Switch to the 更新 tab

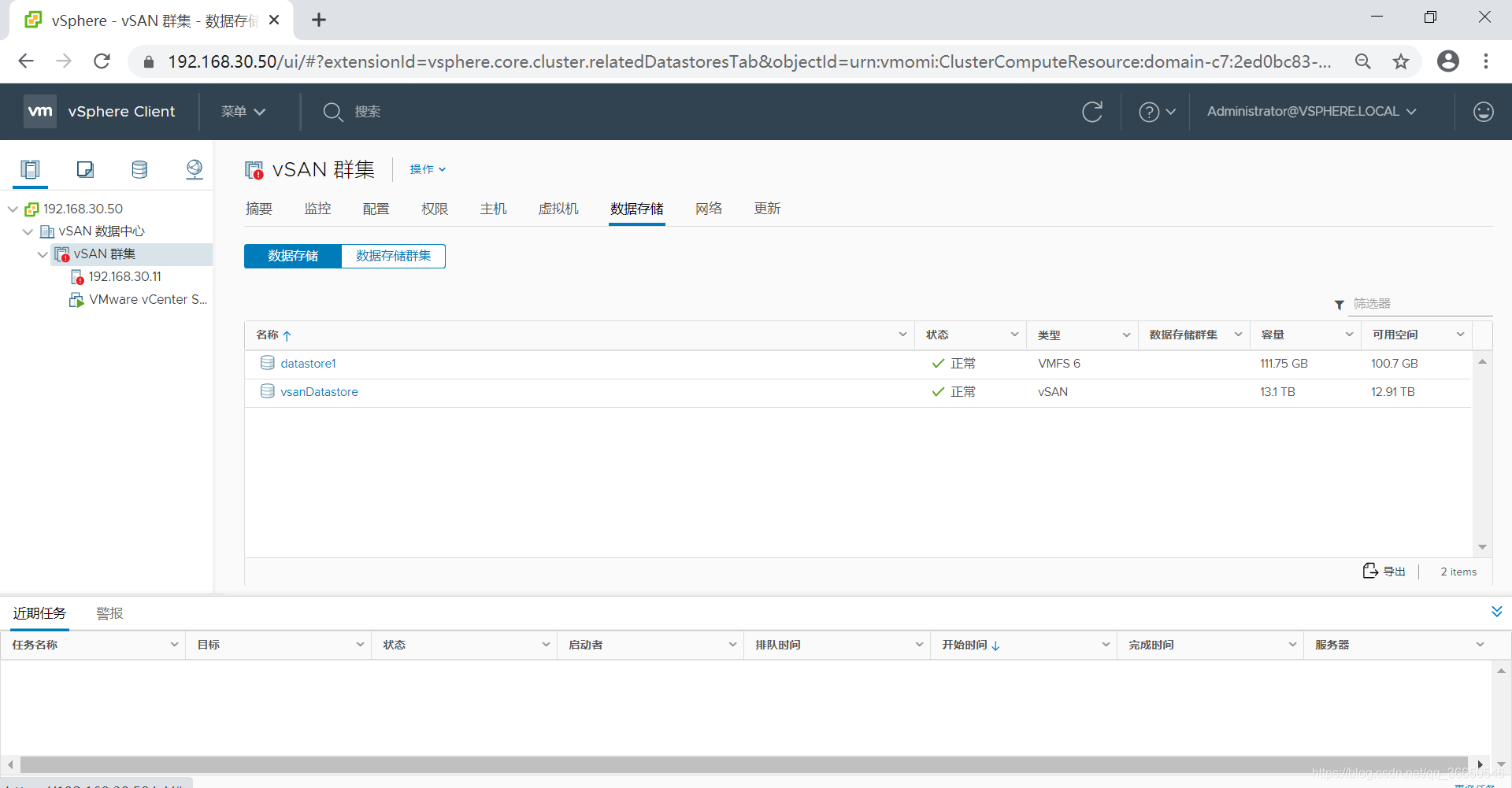pyautogui.click(x=767, y=209)
